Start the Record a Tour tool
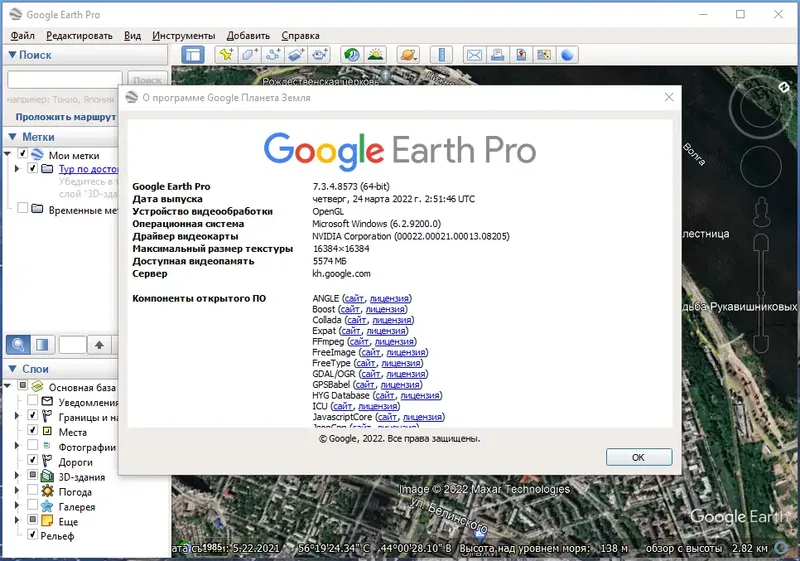 tap(320, 55)
